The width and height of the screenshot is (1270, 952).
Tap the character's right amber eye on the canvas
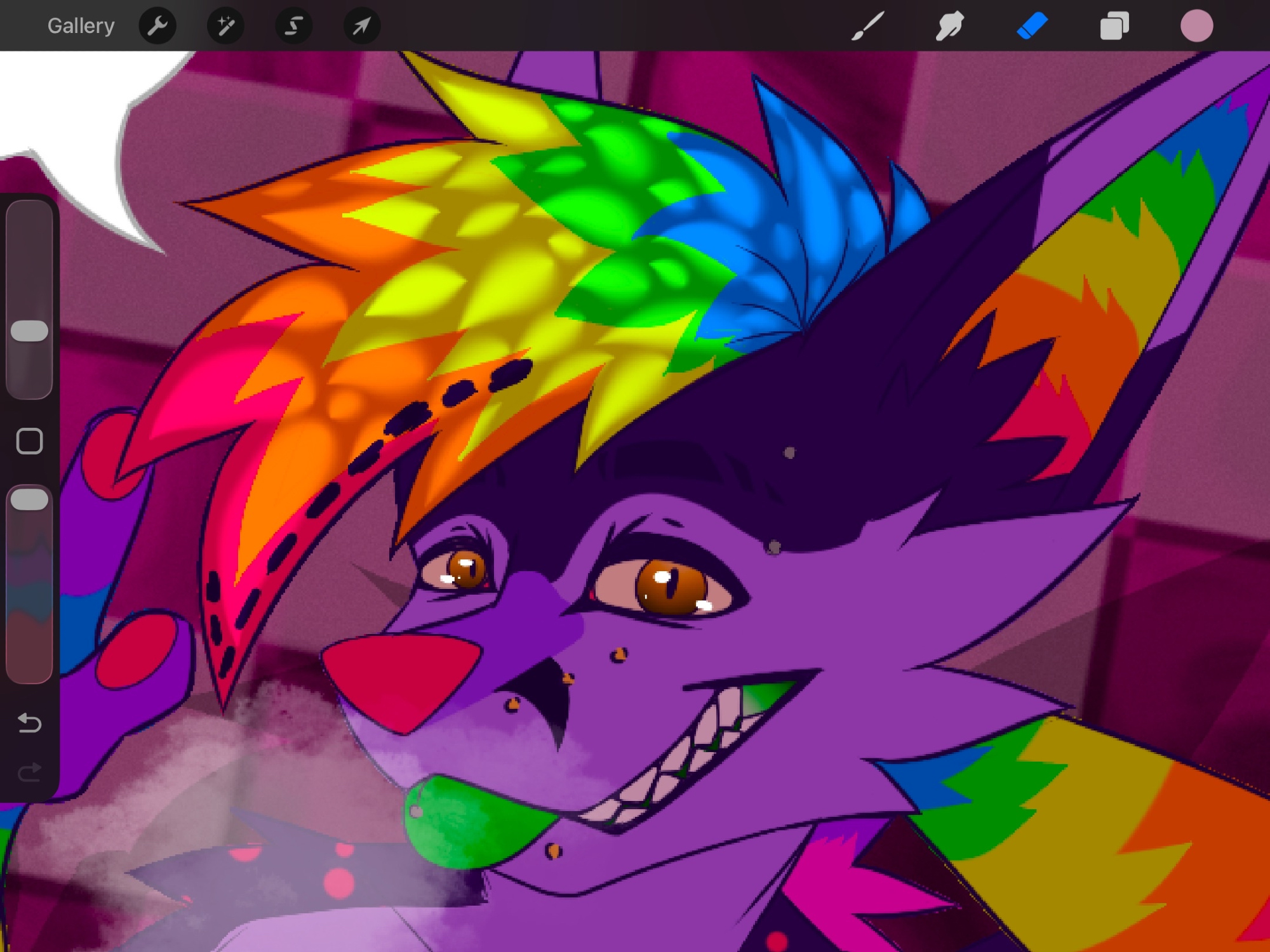point(672,587)
